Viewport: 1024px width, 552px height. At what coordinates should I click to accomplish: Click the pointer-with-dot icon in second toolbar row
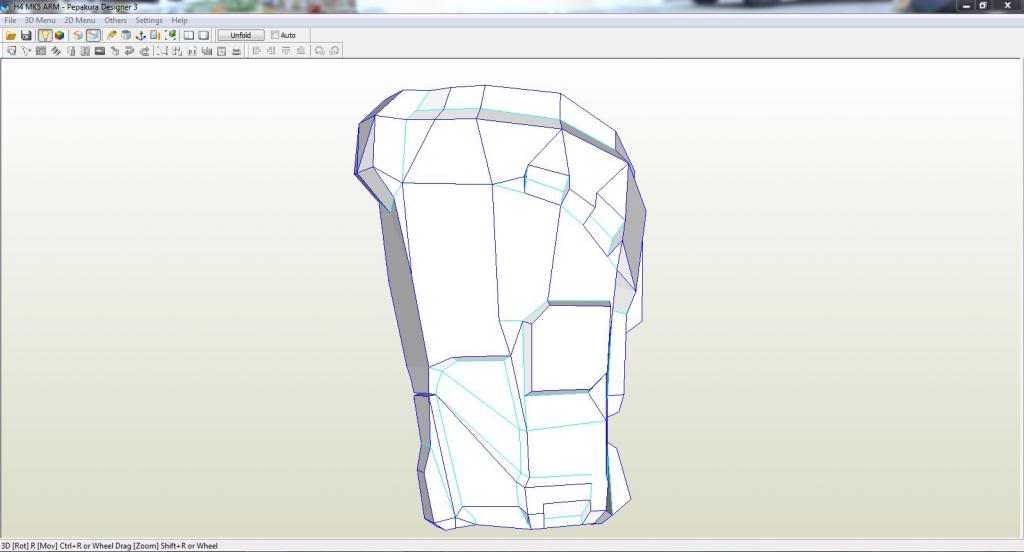coord(26,51)
